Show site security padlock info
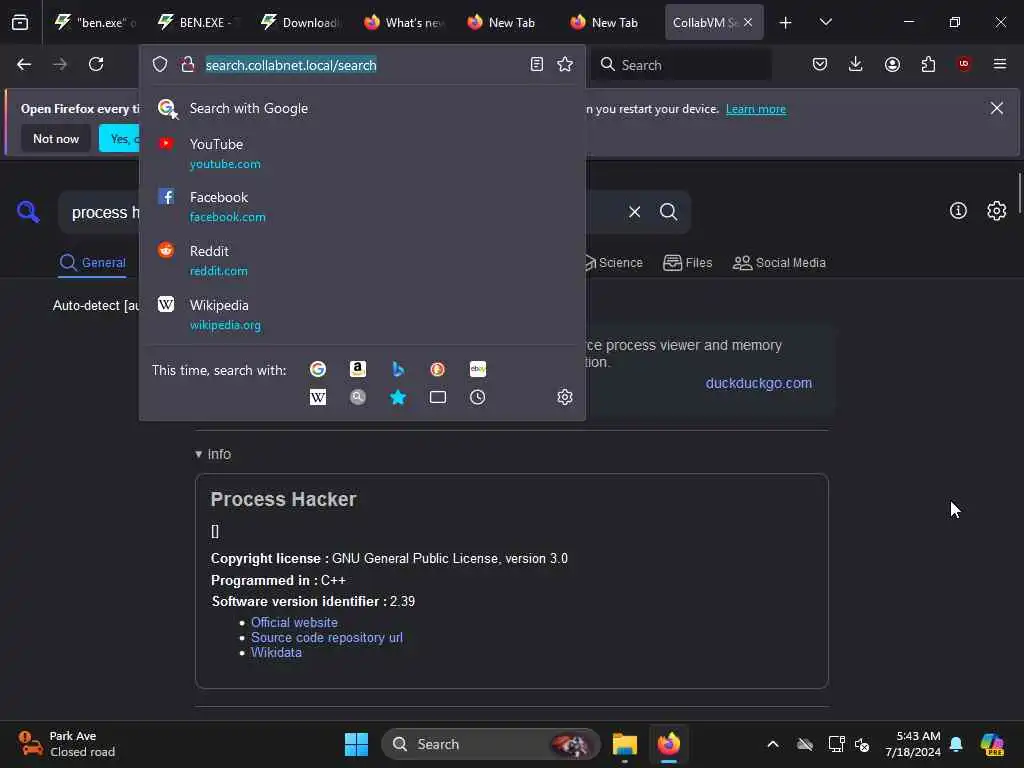Screen dimensions: 1024x768 pos(188,64)
